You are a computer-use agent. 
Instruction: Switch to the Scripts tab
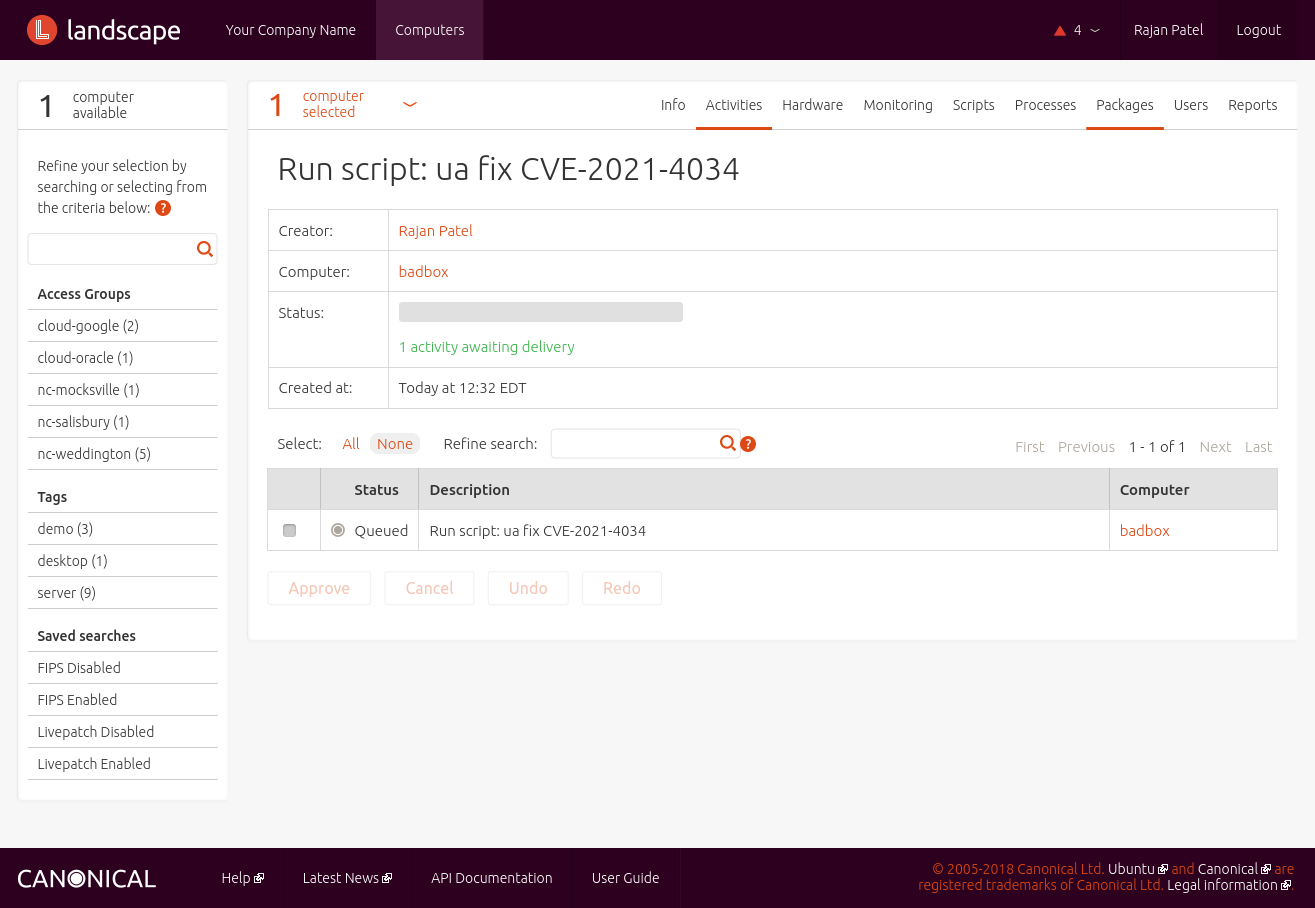pos(973,105)
